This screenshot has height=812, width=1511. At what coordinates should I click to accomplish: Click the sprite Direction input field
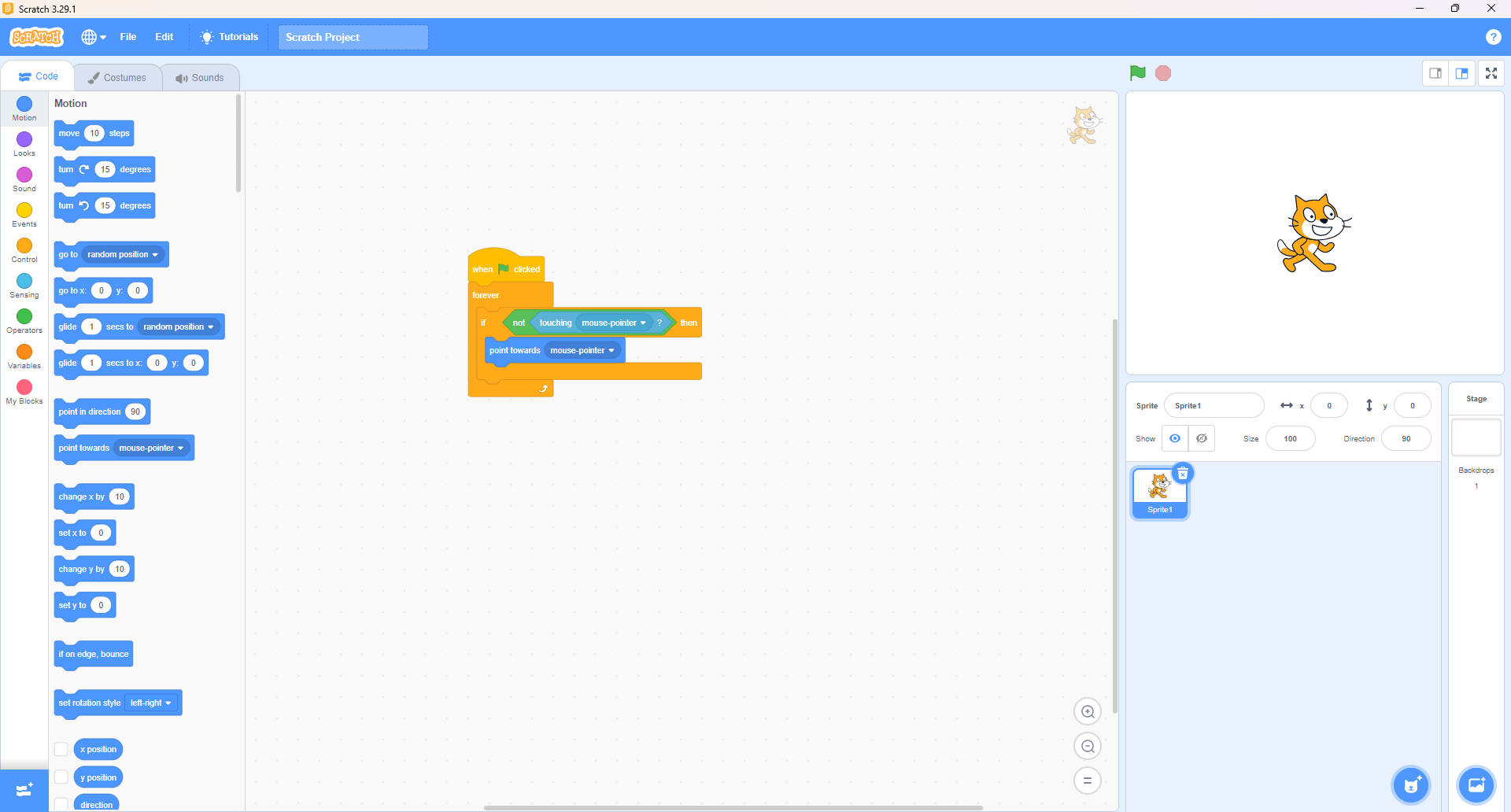point(1406,439)
